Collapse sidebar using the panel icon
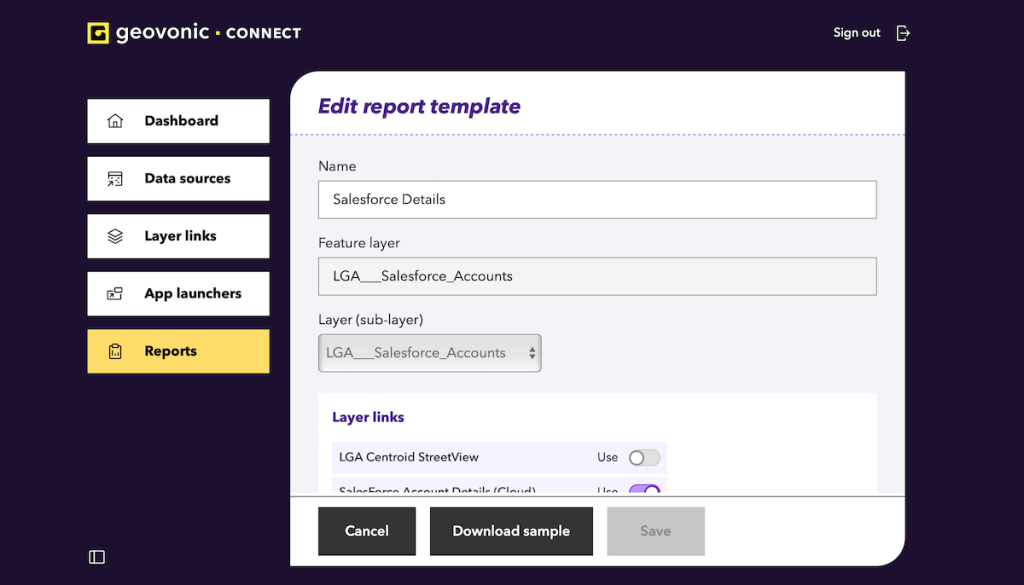The height and width of the screenshot is (585, 1024). 97,557
